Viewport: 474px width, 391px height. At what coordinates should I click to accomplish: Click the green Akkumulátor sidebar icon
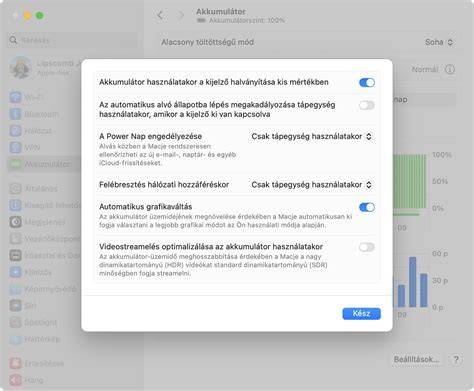[x=15, y=164]
